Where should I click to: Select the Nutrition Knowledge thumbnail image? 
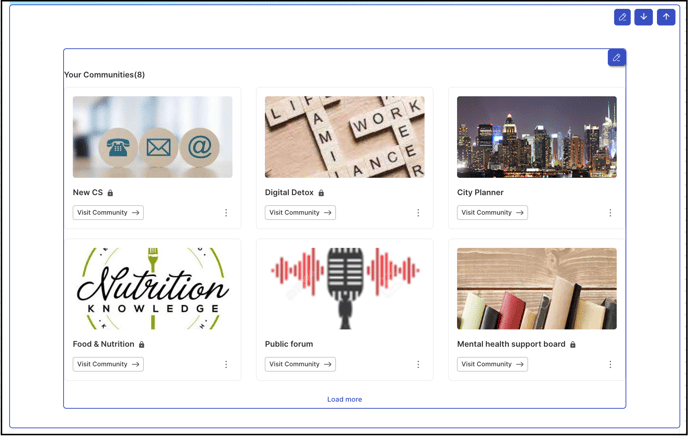pyautogui.click(x=153, y=289)
